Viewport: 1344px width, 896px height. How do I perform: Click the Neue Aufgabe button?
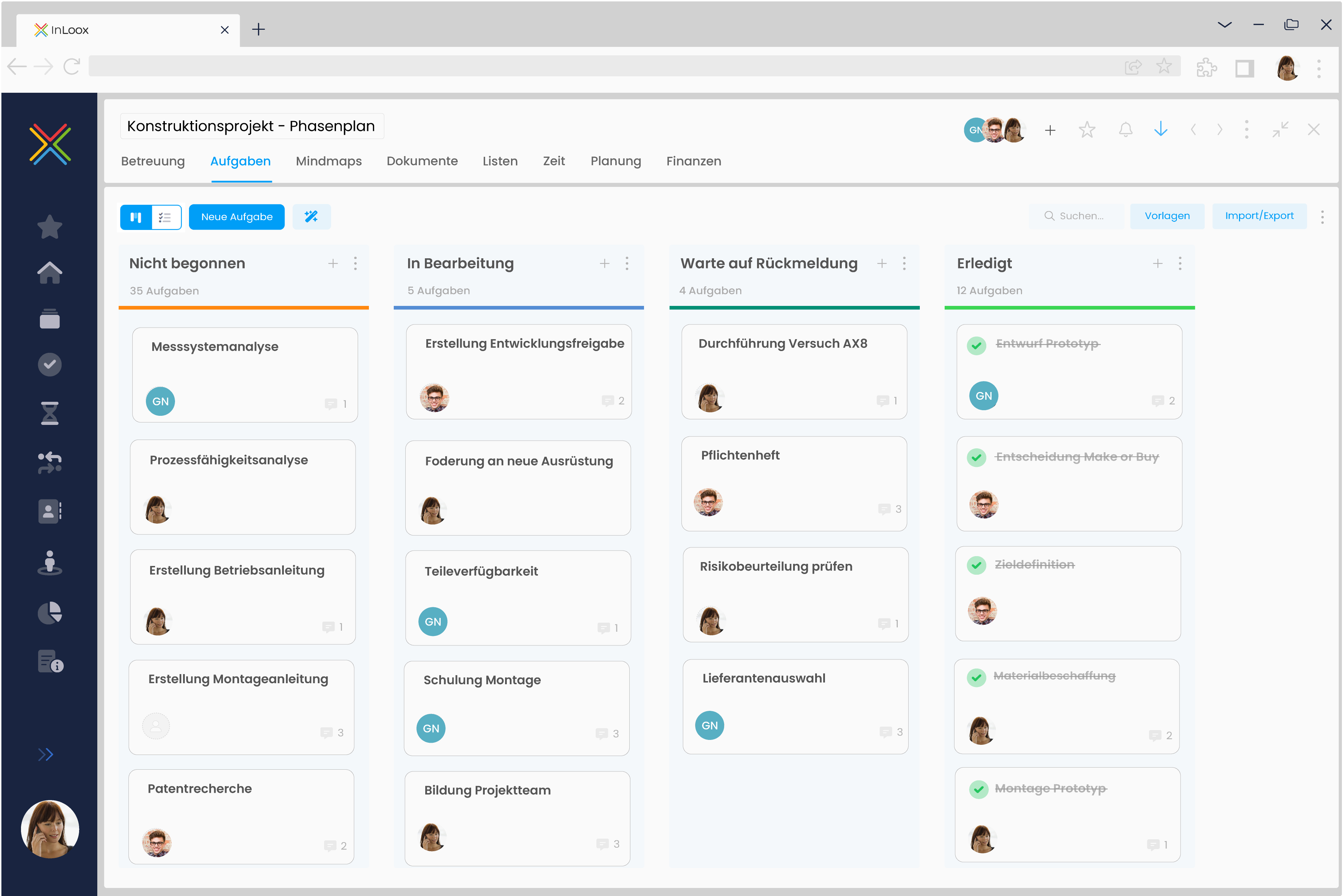[x=237, y=217]
